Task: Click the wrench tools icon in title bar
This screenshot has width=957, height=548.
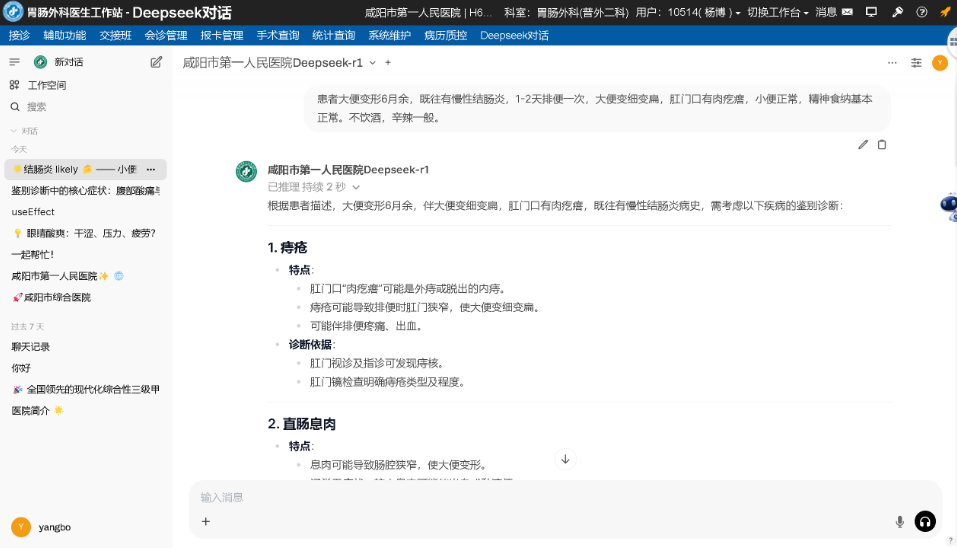Action: [x=897, y=12]
